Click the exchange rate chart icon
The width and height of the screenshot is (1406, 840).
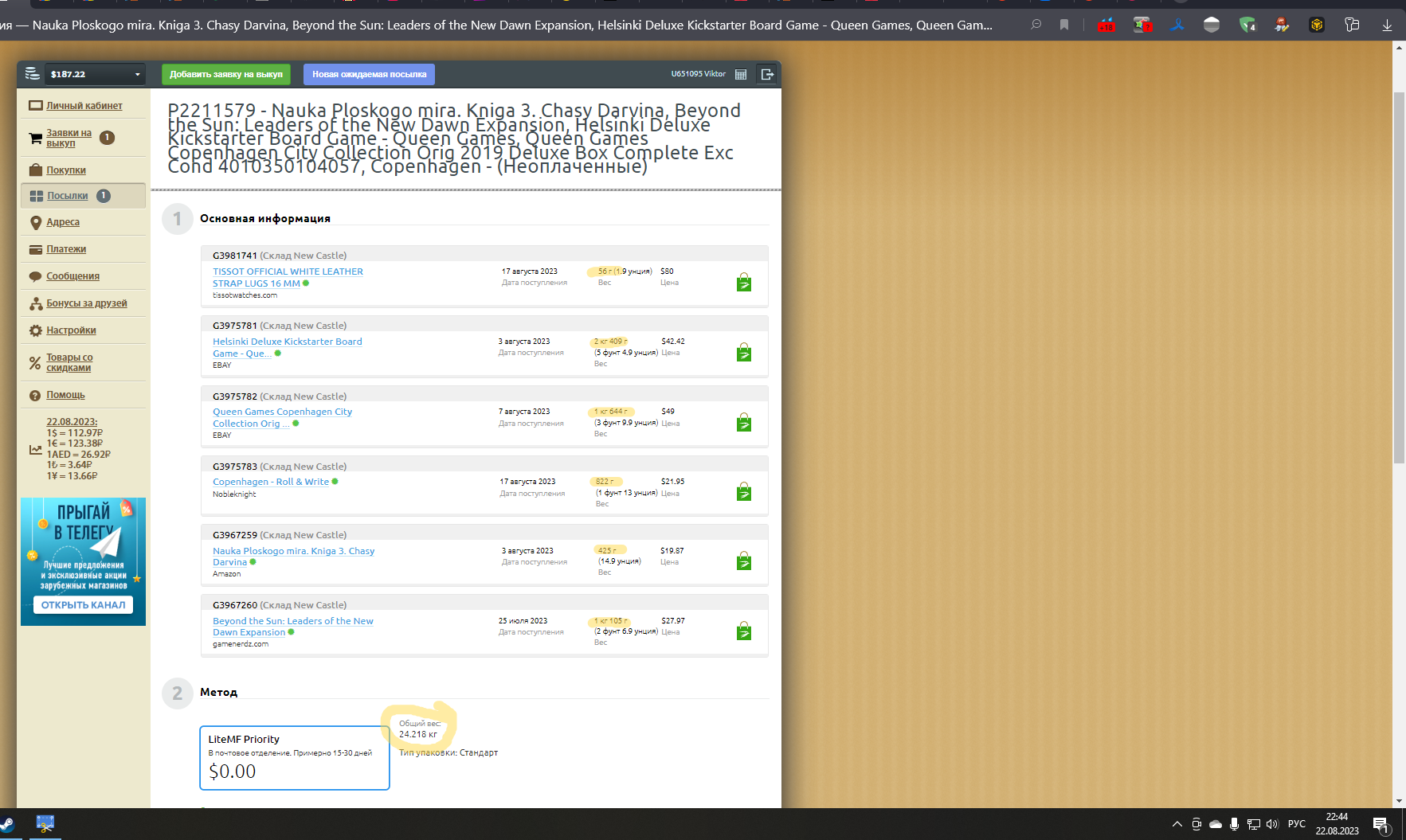tap(35, 450)
